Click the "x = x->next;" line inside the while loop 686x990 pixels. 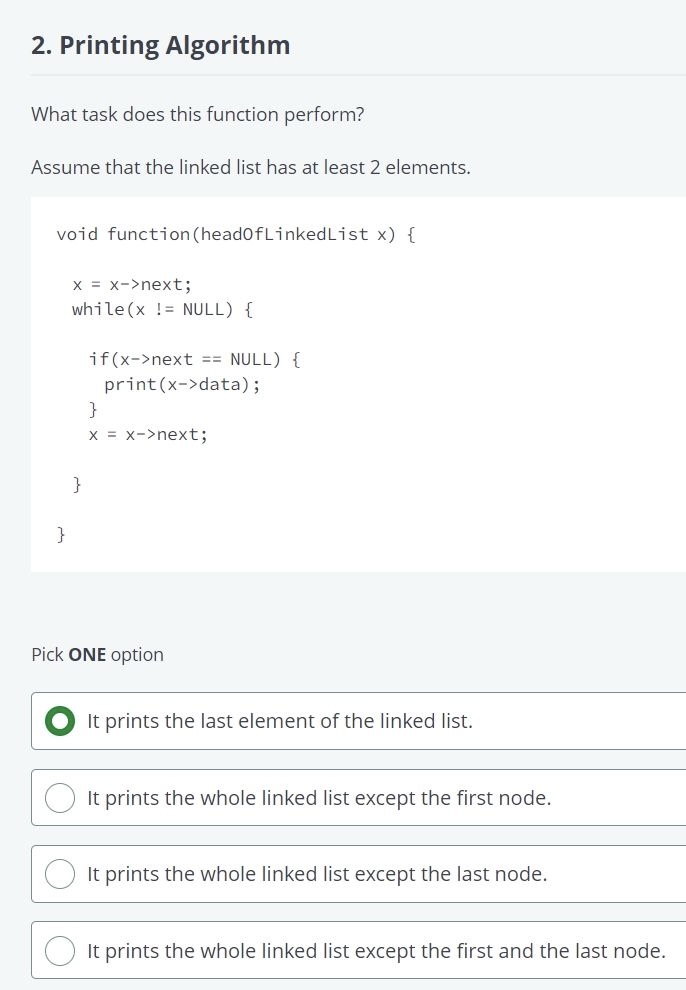point(148,434)
